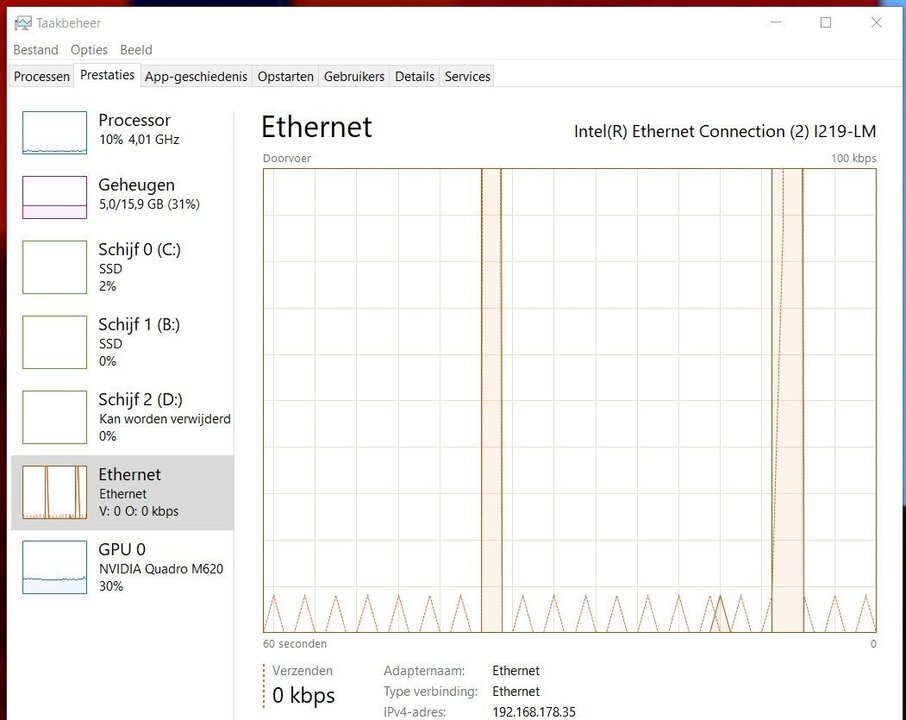Click the Schijf 0 (C:) graph thumbnail
Screen dimensions: 906x720
tap(55, 267)
